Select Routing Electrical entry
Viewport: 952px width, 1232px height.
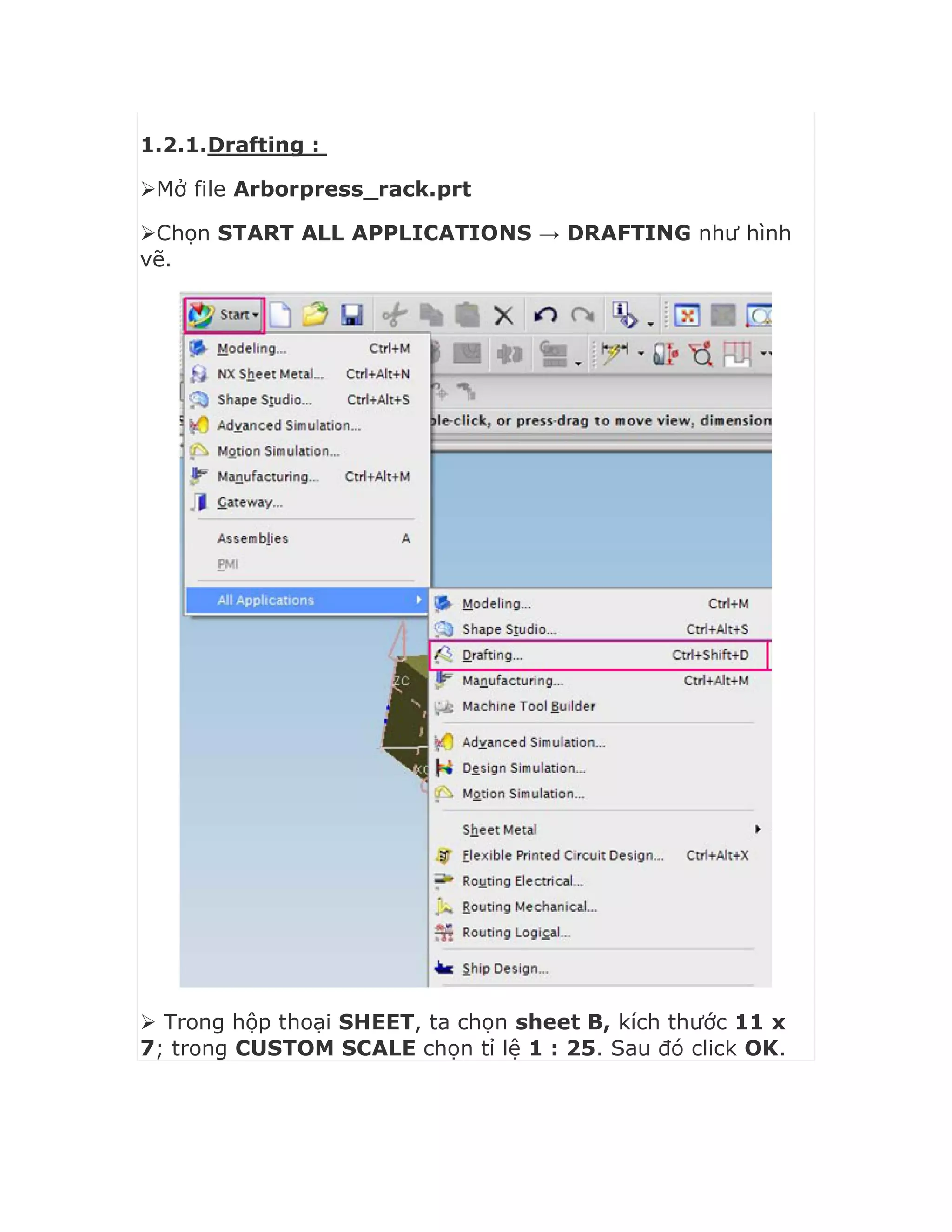click(600, 881)
